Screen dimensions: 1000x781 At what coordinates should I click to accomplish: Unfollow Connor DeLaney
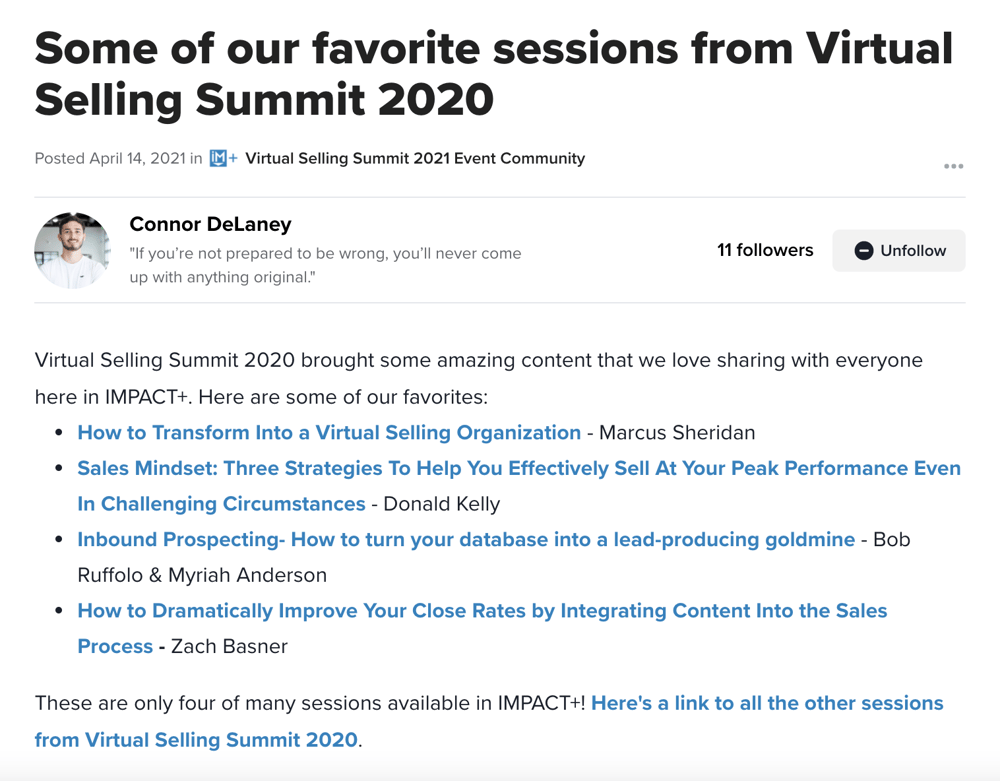coord(898,251)
